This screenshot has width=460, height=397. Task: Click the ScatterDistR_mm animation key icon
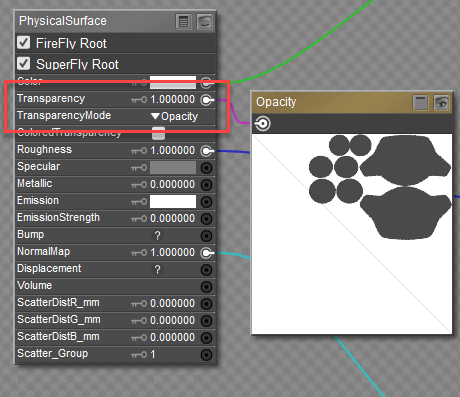point(139,304)
